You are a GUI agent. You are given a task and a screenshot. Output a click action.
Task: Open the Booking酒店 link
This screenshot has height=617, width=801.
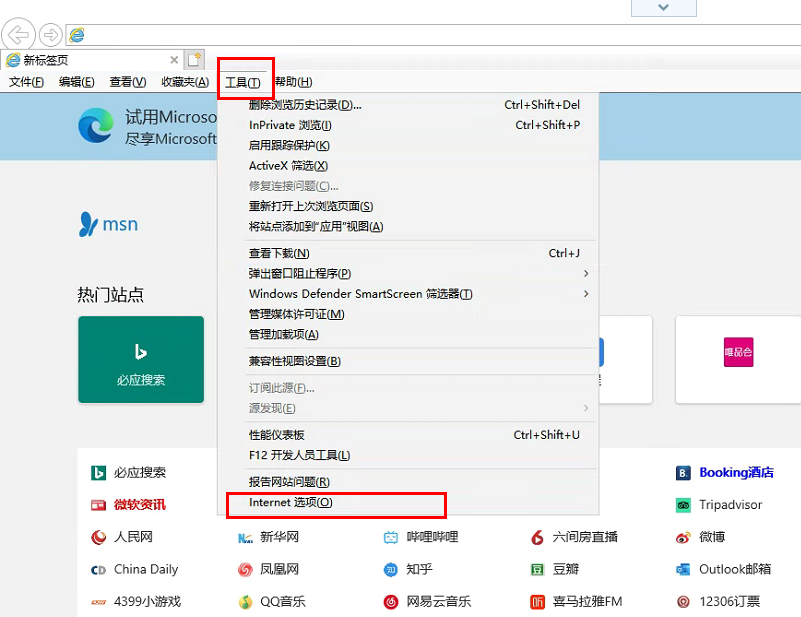[736, 473]
